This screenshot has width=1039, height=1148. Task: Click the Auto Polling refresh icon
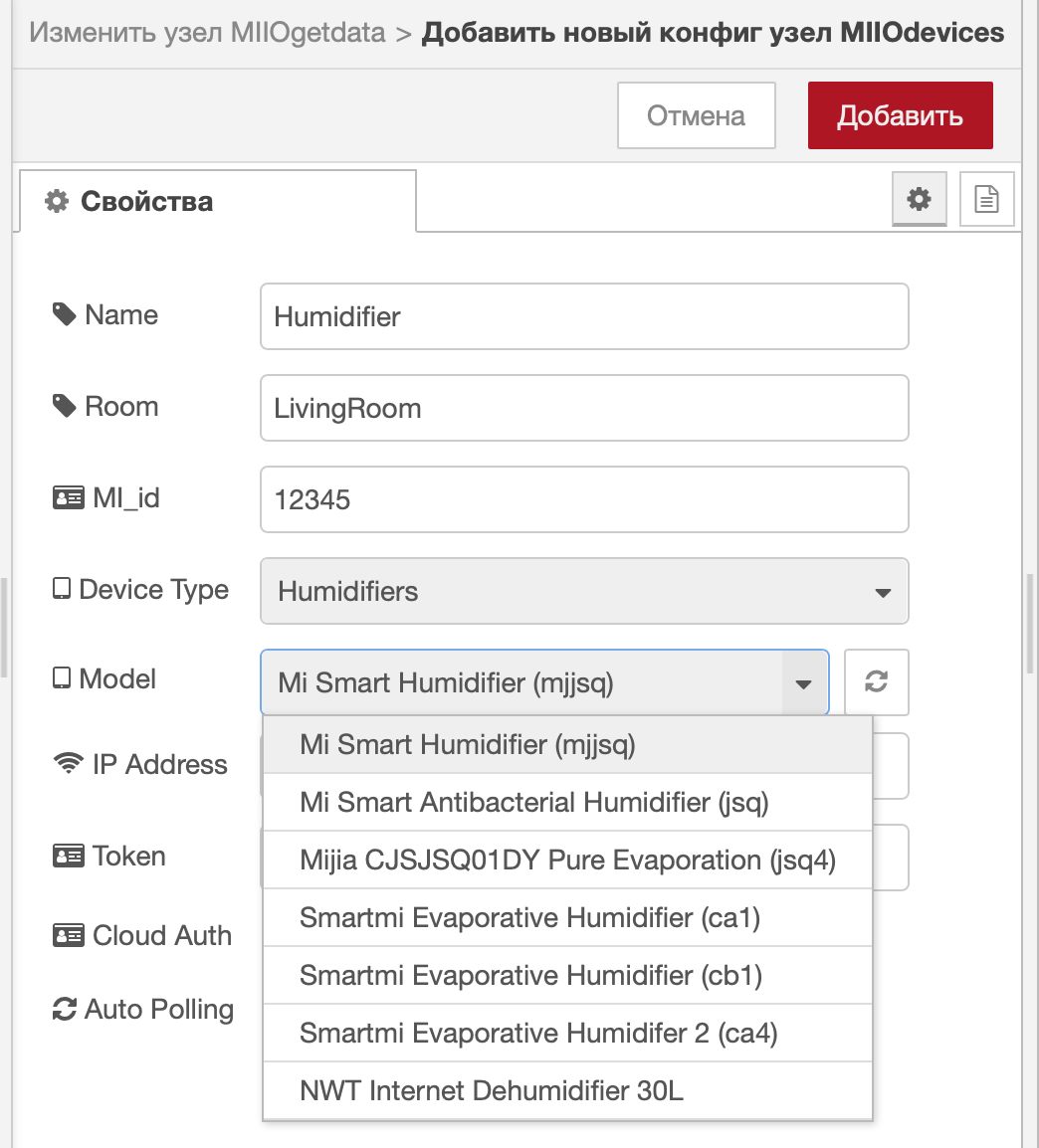(x=65, y=1009)
